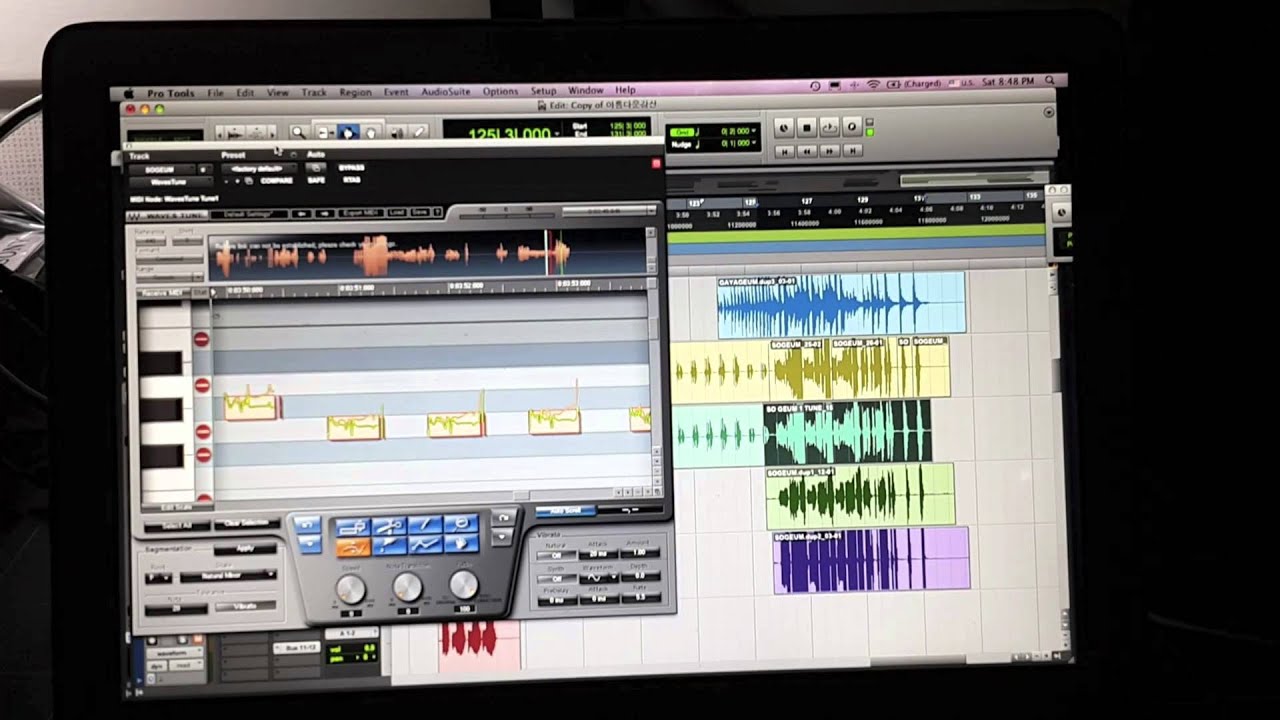Screen dimensions: 1280x720
Task: Select the Waves Tune curve drawing tool
Action: click(x=425, y=544)
